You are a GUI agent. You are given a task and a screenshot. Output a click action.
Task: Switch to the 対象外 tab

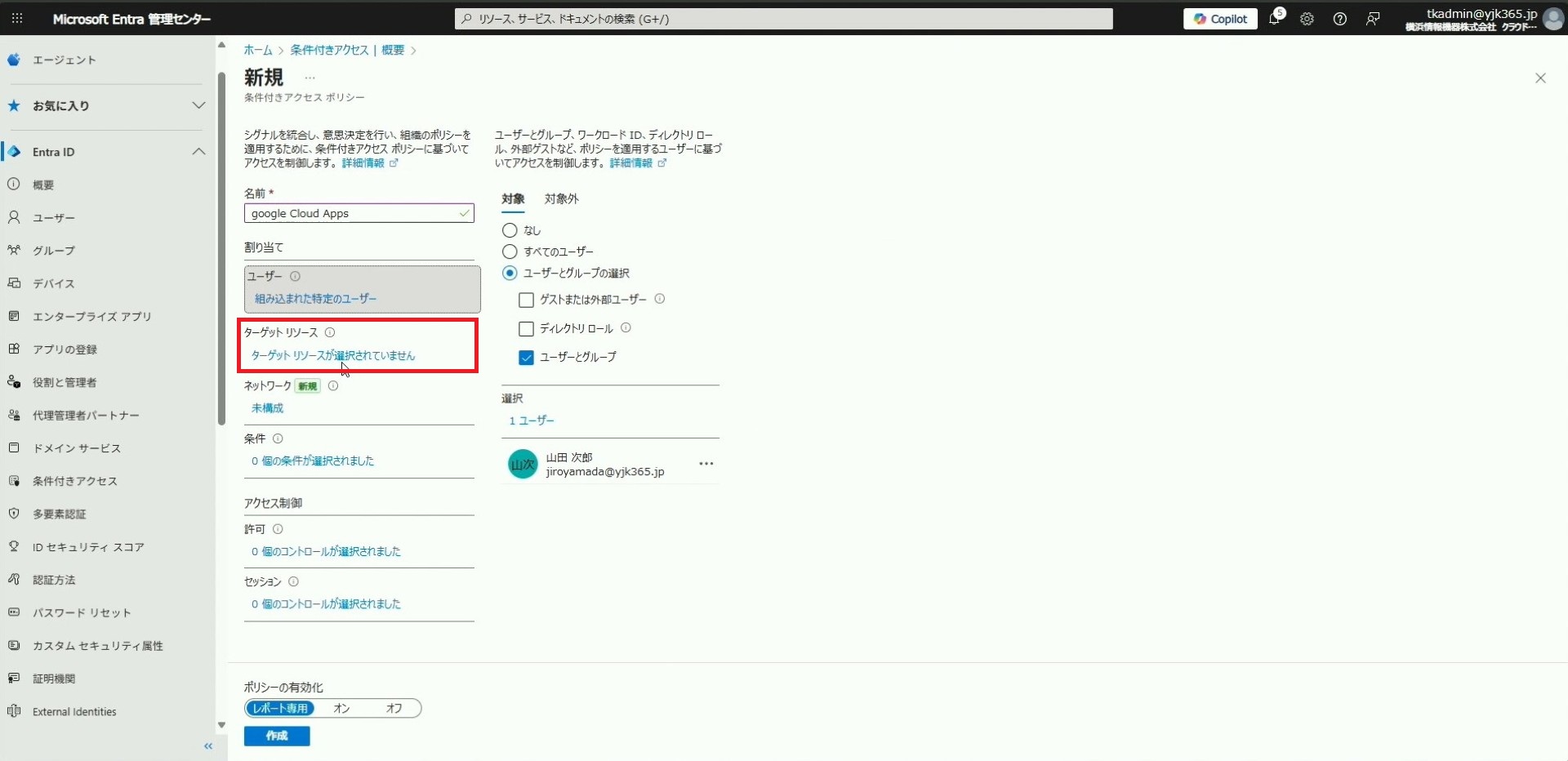561,198
